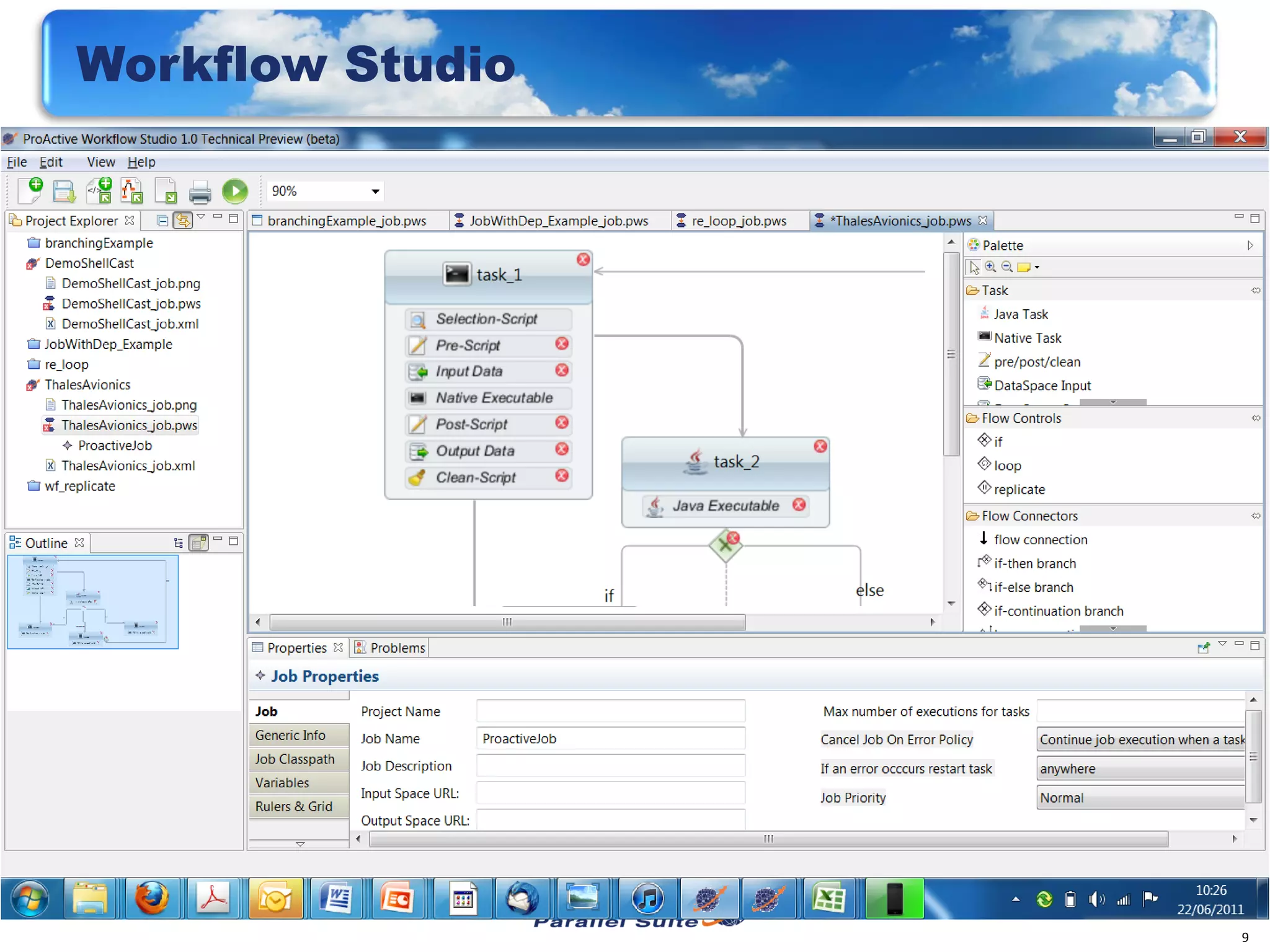This screenshot has width=1270, height=952.
Task: Select Native Task in the palette
Action: [1027, 338]
